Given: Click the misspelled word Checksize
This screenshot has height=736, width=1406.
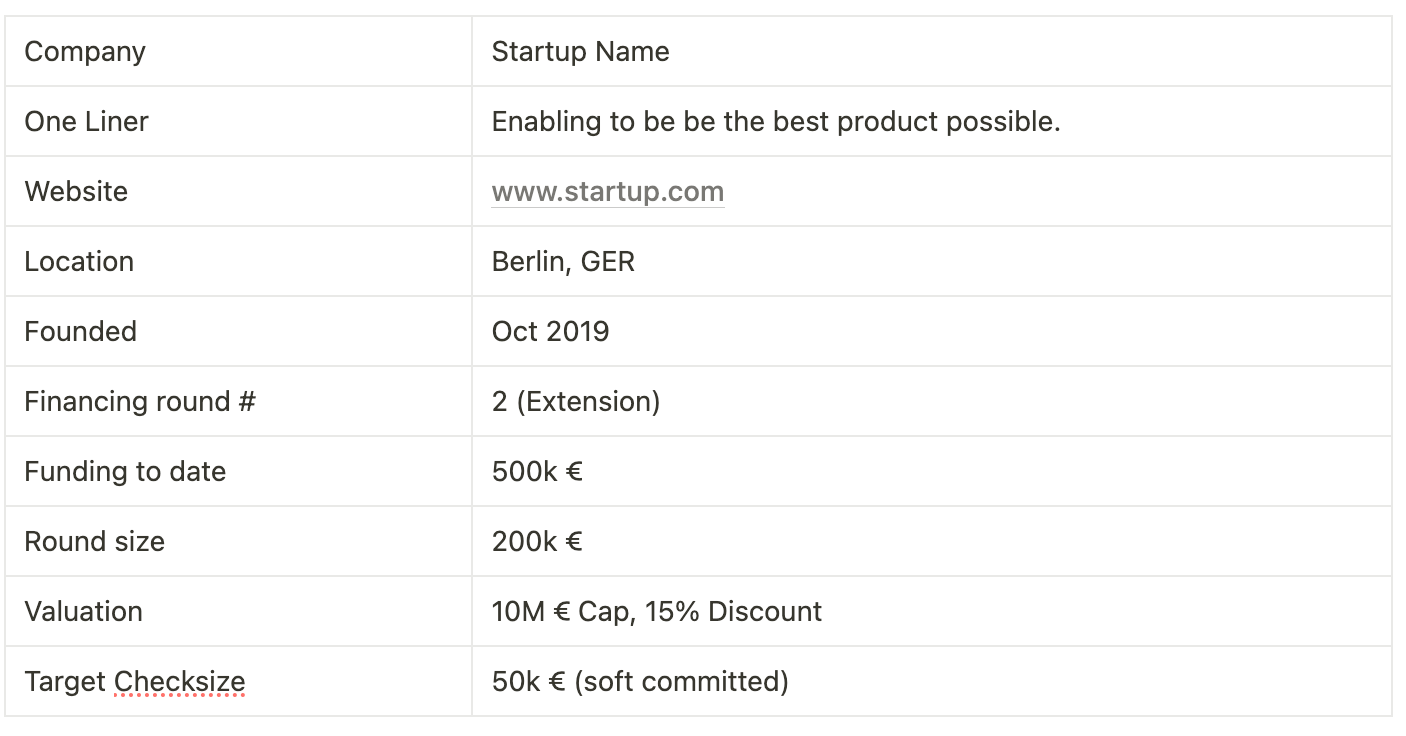Looking at the screenshot, I should 179,682.
